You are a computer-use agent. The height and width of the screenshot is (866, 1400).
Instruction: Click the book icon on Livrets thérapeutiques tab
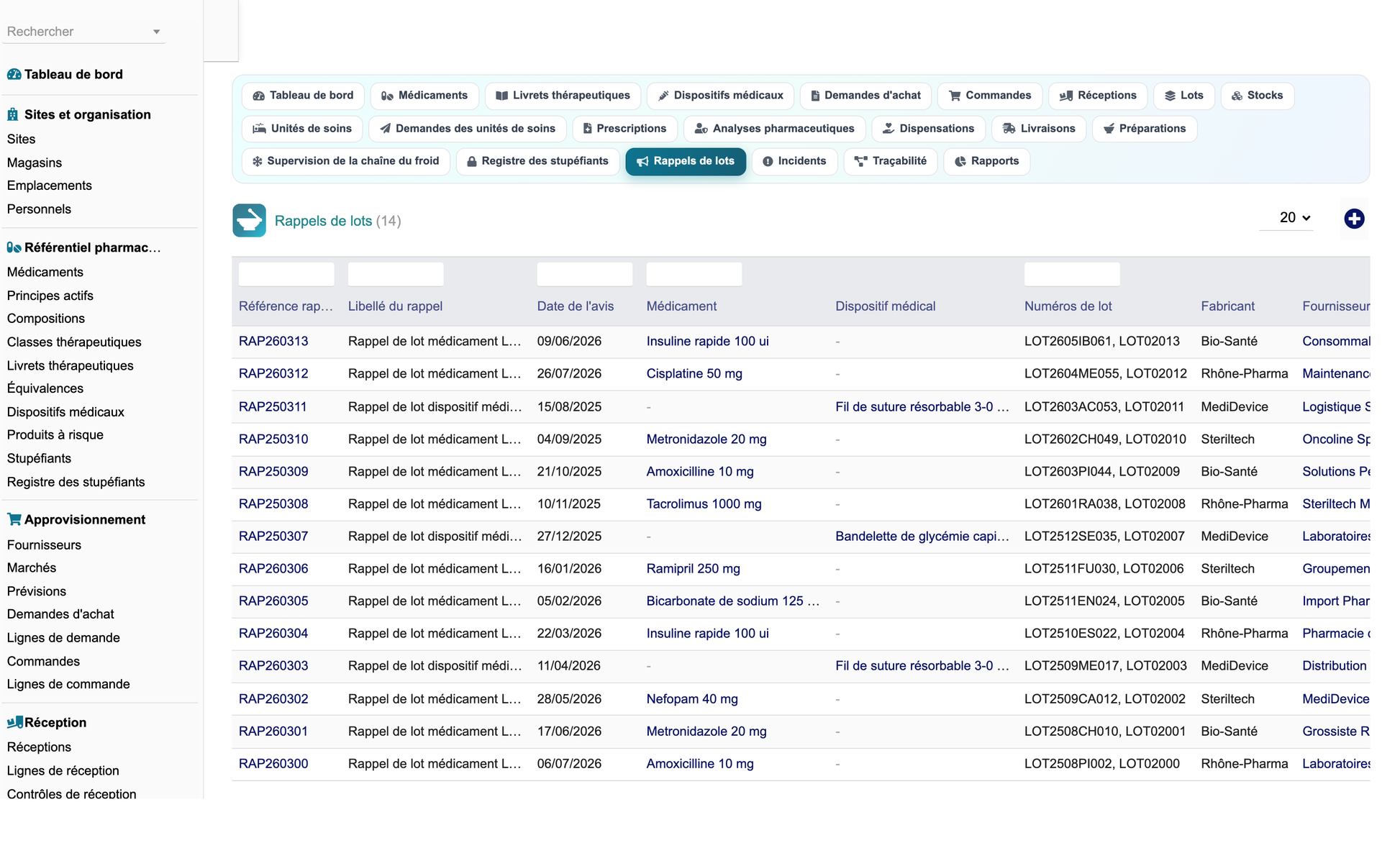coord(501,96)
